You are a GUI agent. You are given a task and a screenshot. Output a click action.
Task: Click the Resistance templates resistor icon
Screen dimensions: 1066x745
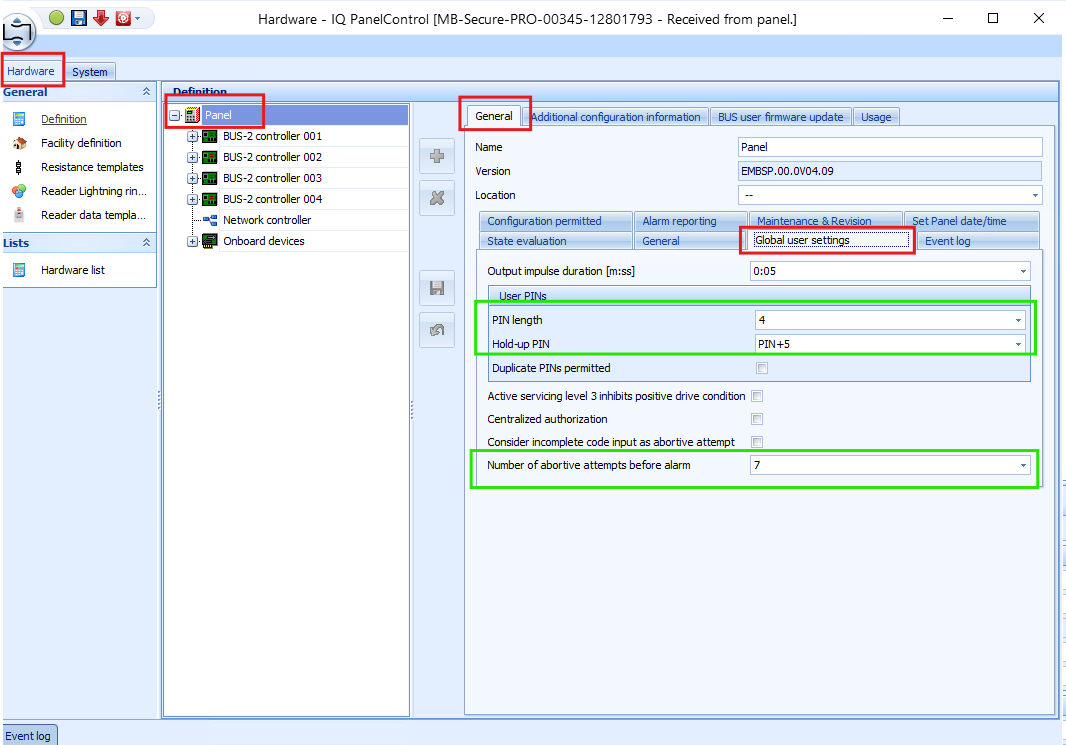pos(19,167)
